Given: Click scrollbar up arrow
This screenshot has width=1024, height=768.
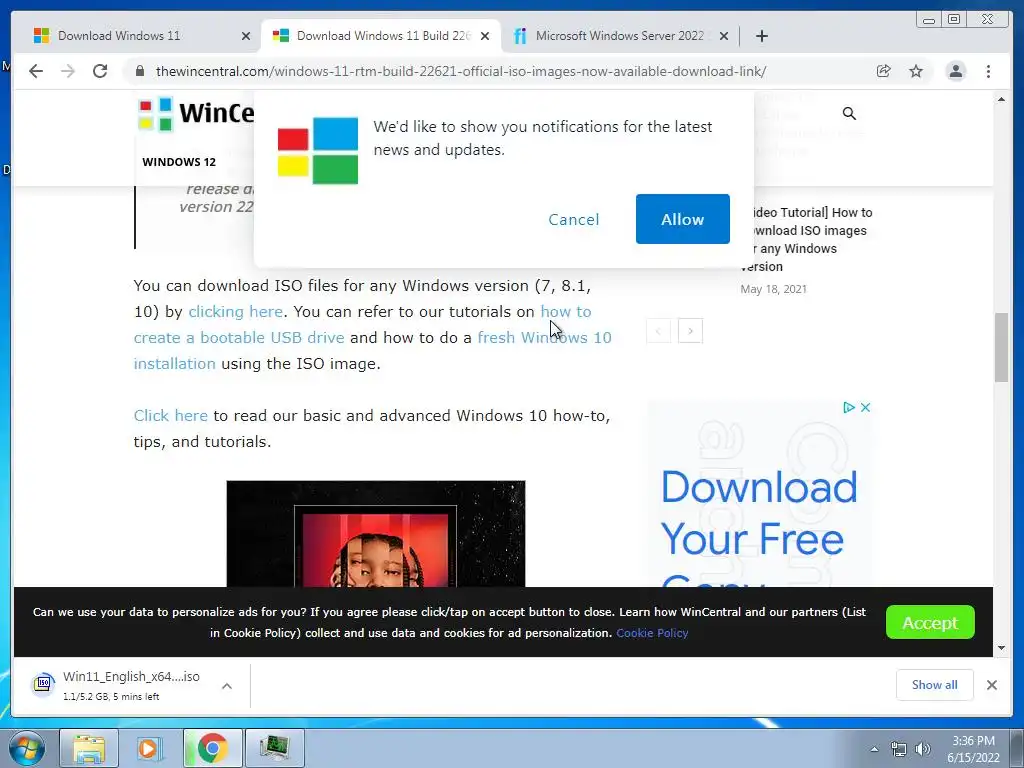Looking at the screenshot, I should tap(1001, 99).
